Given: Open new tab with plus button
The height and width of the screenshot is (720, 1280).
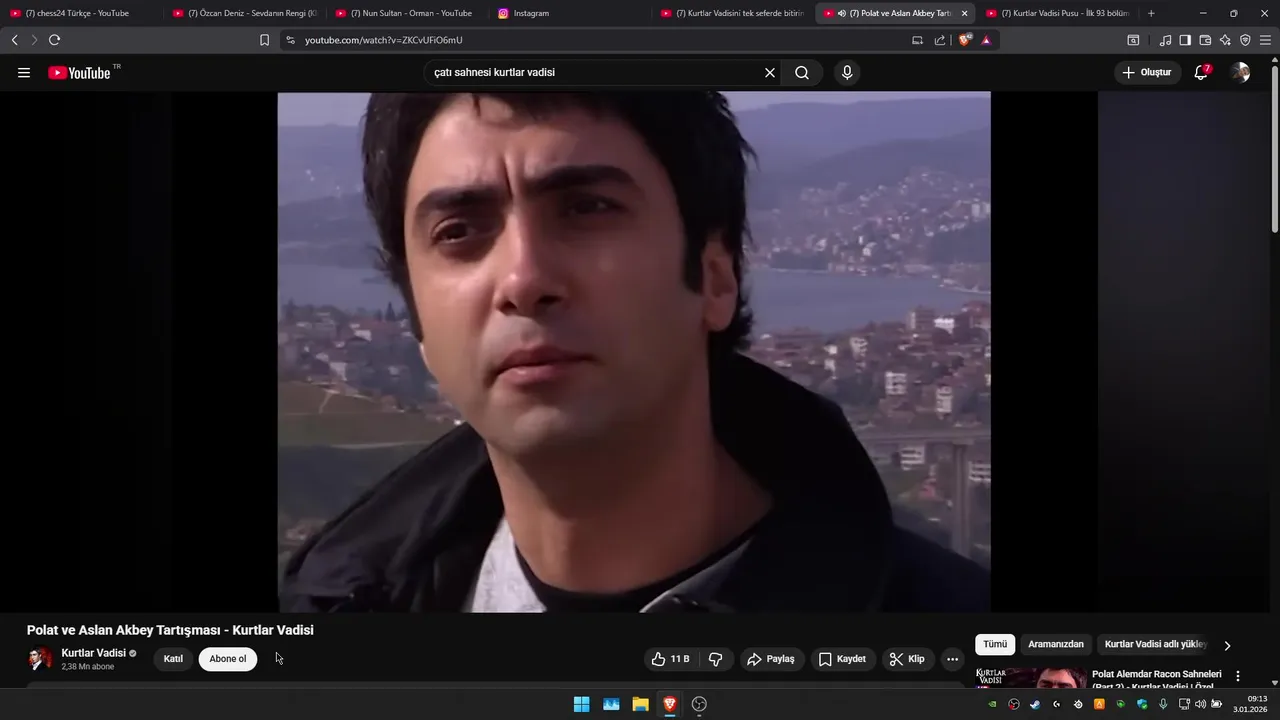Looking at the screenshot, I should (x=1151, y=13).
